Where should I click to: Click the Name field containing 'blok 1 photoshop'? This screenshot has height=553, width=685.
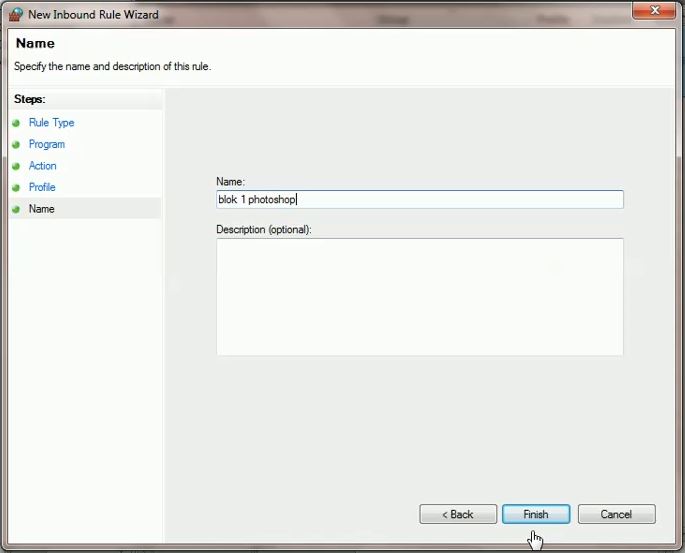coord(419,200)
